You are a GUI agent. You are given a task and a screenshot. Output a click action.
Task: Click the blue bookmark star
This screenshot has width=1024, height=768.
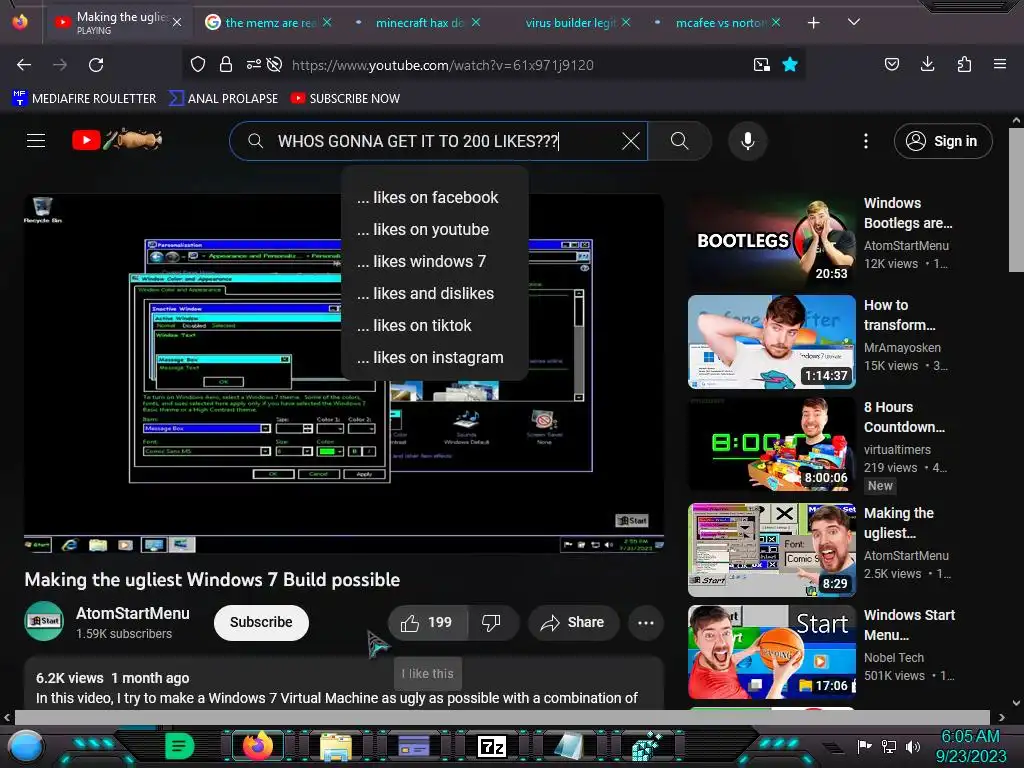790,65
